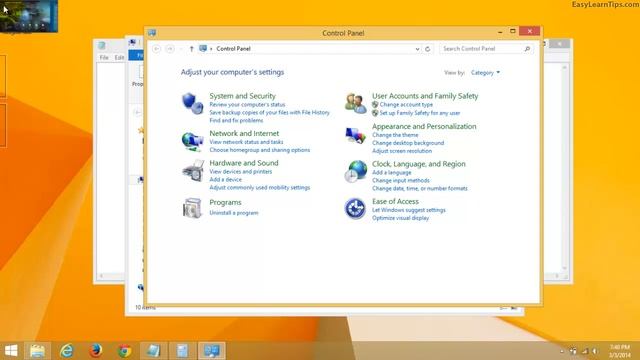
Task: Open Edit menu in background window
Action: pyautogui.click(x=119, y=58)
